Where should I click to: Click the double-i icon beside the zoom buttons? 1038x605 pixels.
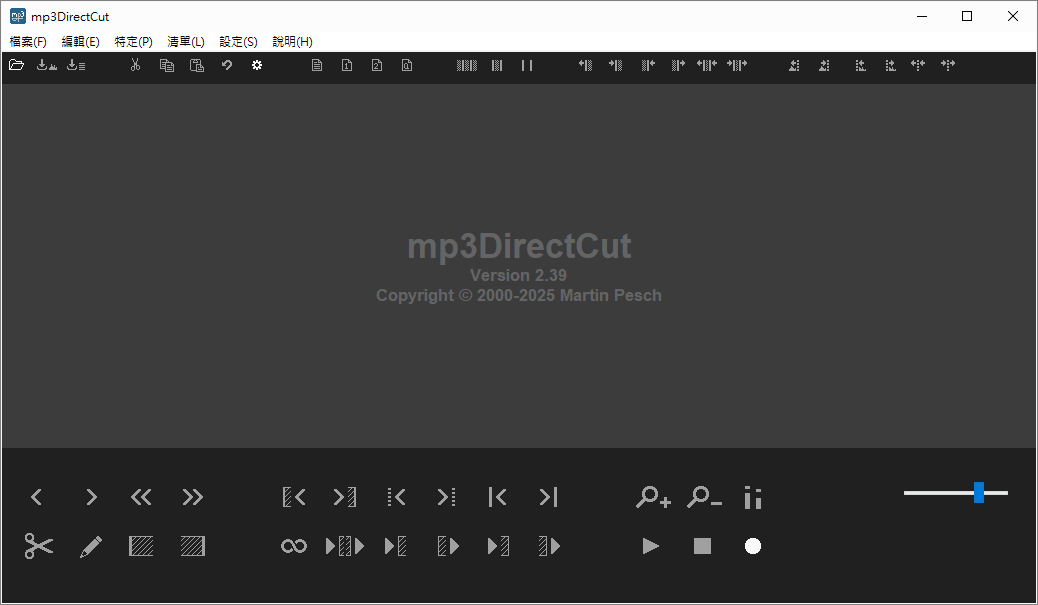click(x=753, y=498)
